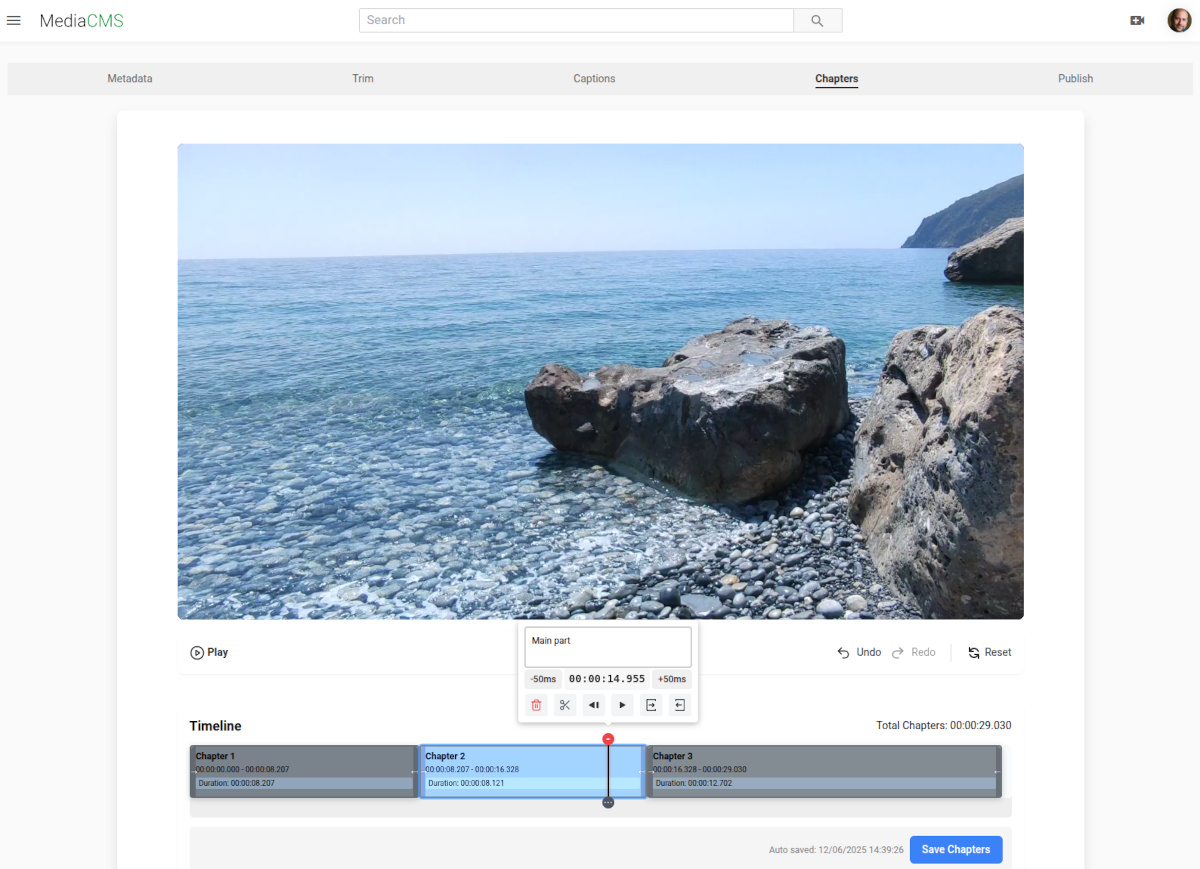Split the chapter with the scissors icon
The width and height of the screenshot is (1200, 869).
pos(565,705)
